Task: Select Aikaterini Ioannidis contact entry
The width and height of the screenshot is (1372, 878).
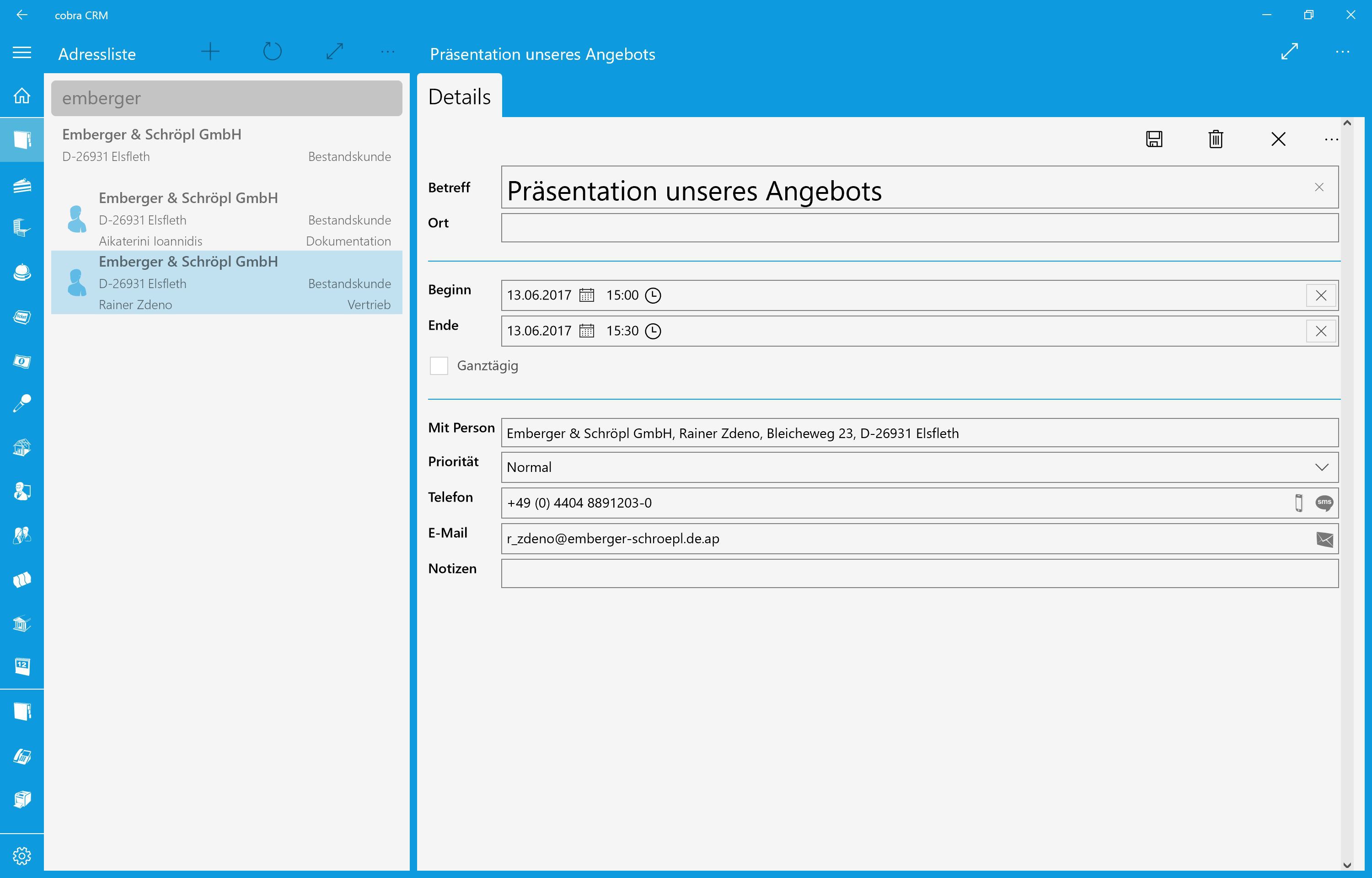Action: (x=226, y=219)
